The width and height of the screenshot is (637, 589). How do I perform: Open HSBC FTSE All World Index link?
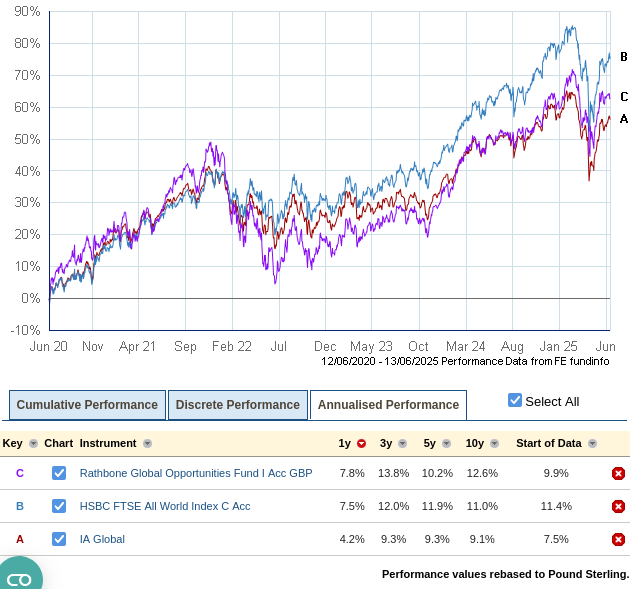tap(165, 506)
